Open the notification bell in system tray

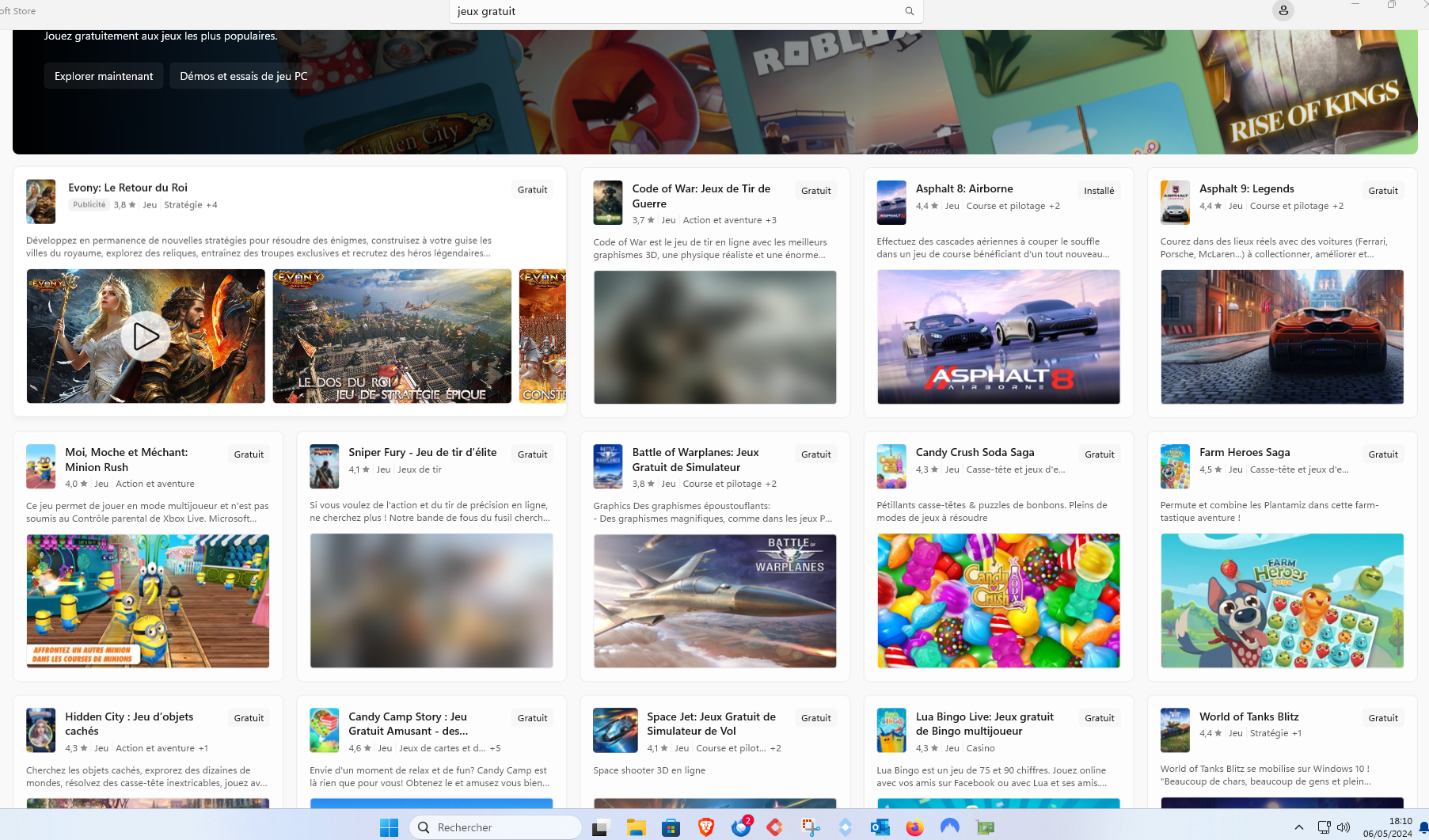[1423, 827]
